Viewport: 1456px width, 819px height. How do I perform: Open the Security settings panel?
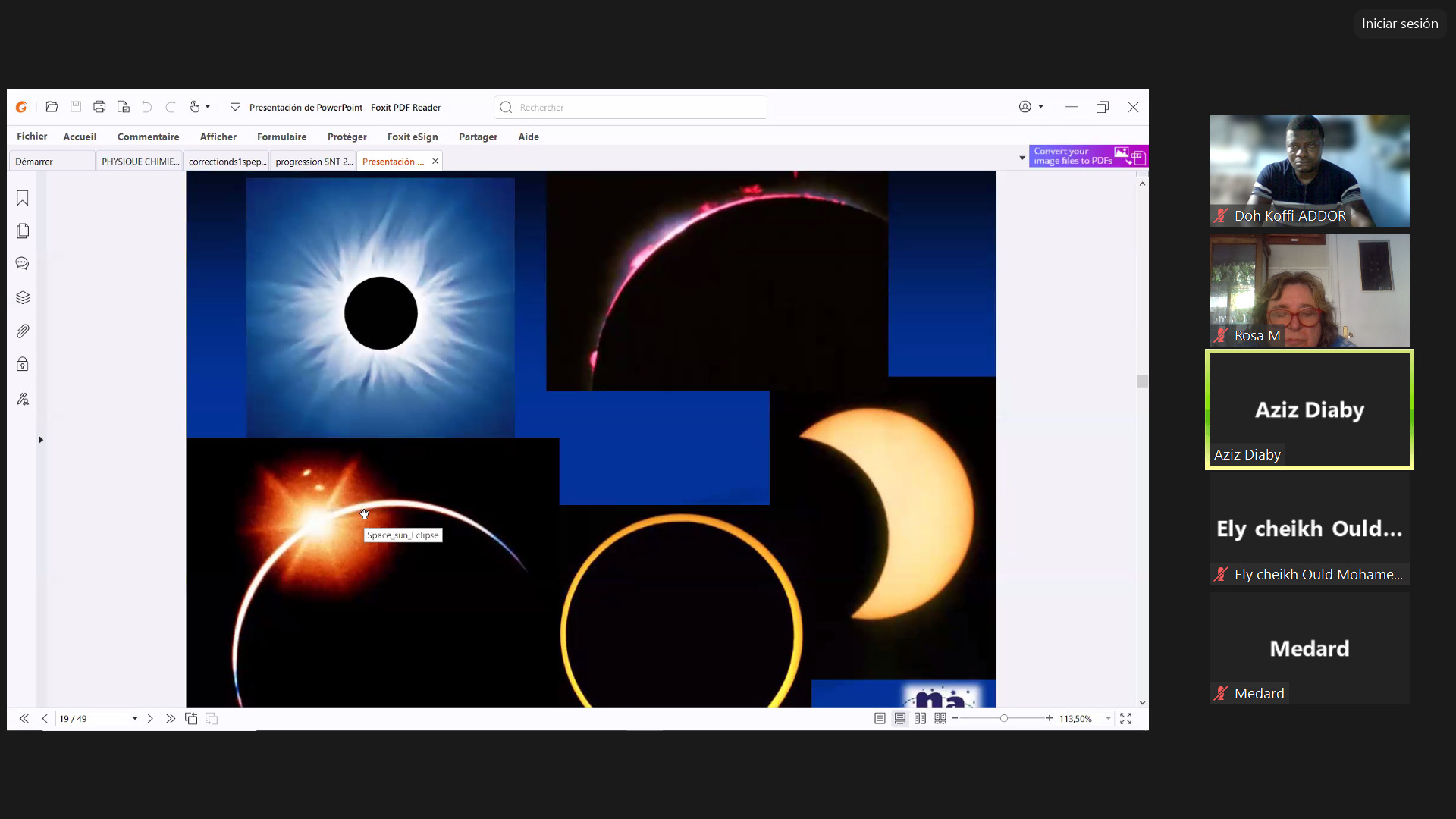(23, 365)
